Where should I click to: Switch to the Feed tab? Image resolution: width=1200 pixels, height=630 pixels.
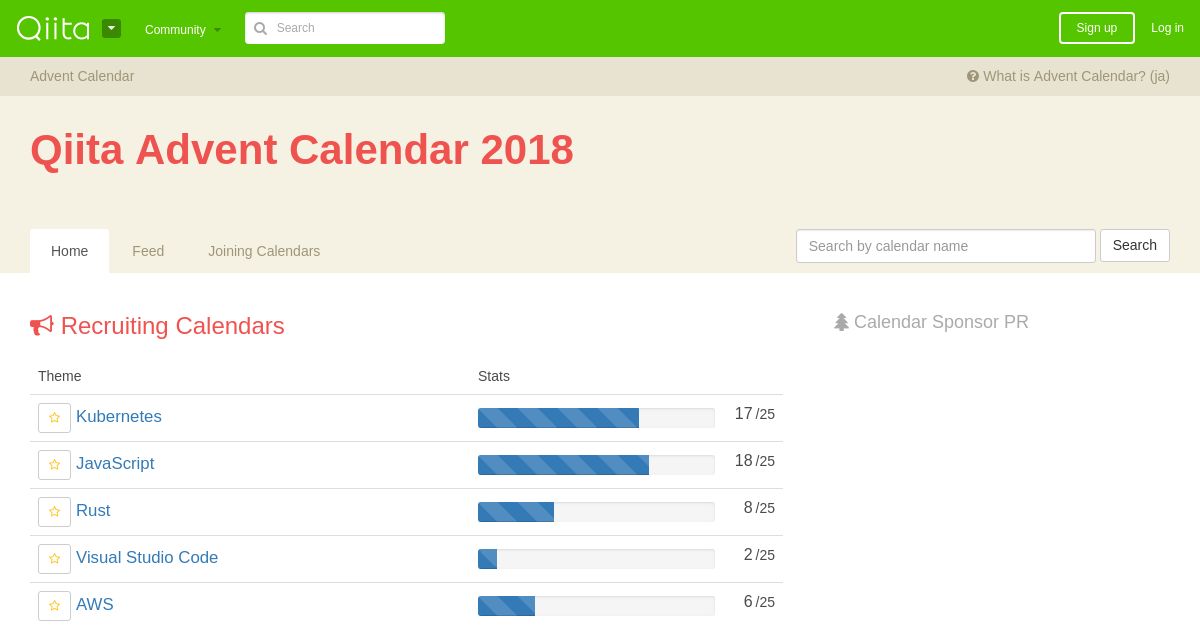click(148, 251)
